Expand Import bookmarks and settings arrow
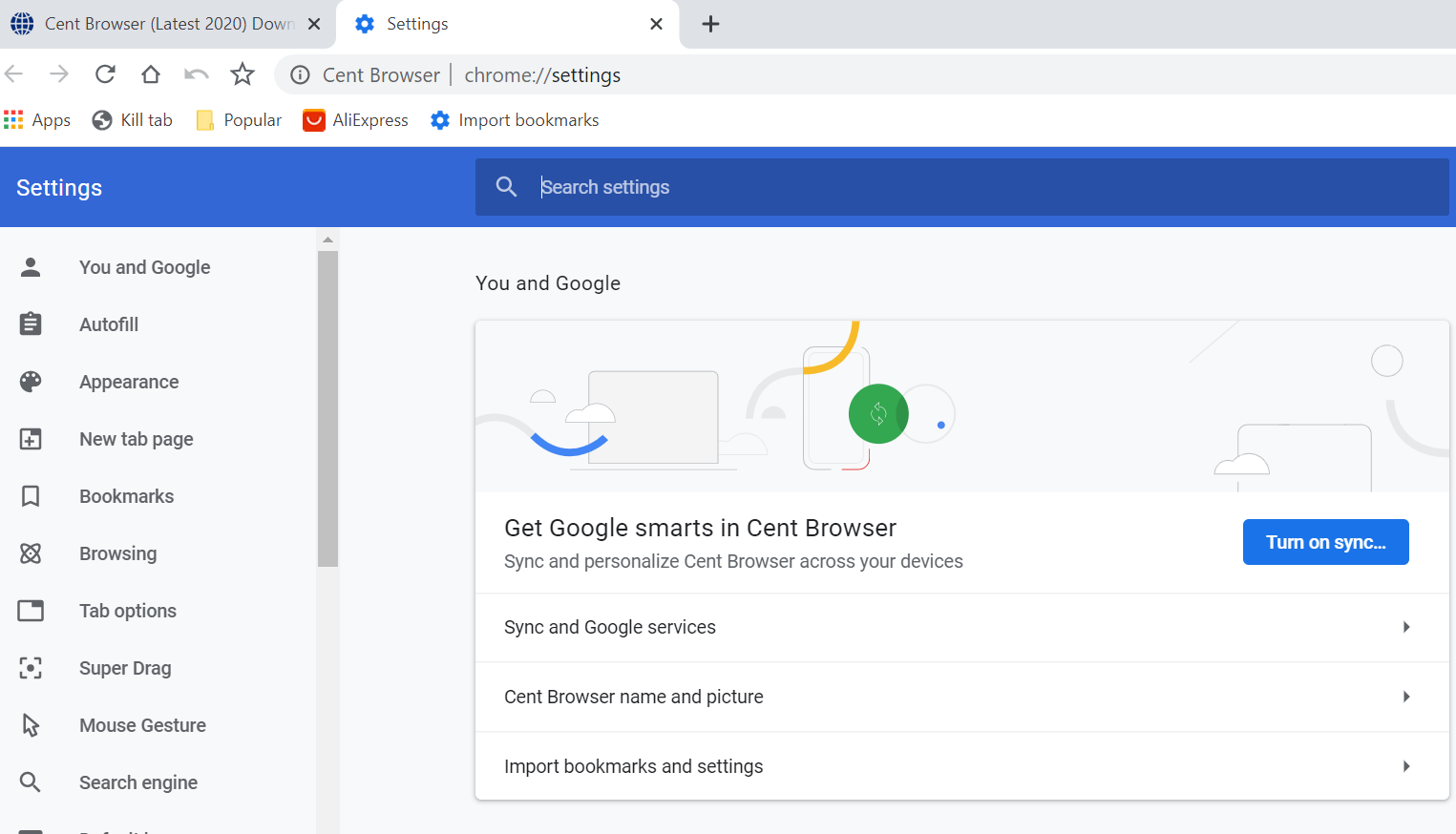The image size is (1456, 834). pyautogui.click(x=1406, y=766)
